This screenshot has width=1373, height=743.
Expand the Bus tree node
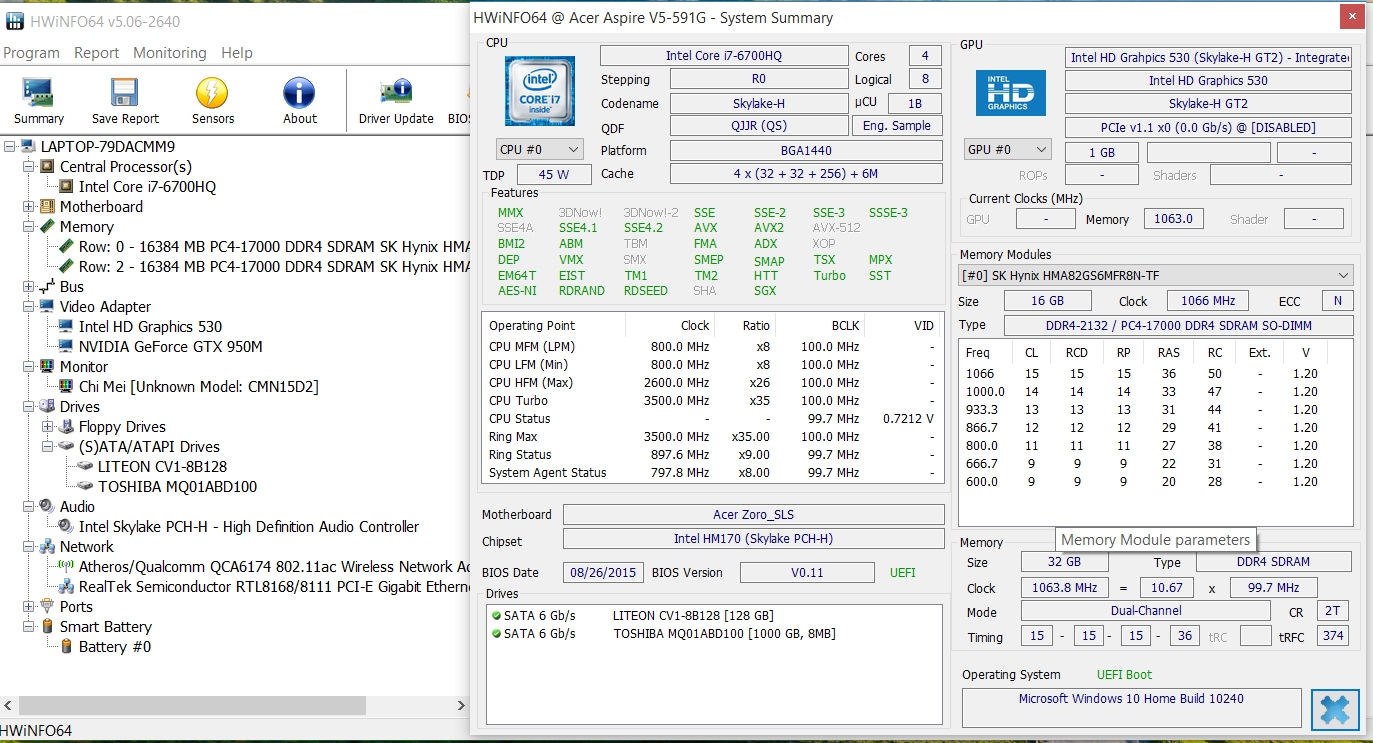pyautogui.click(x=28, y=287)
